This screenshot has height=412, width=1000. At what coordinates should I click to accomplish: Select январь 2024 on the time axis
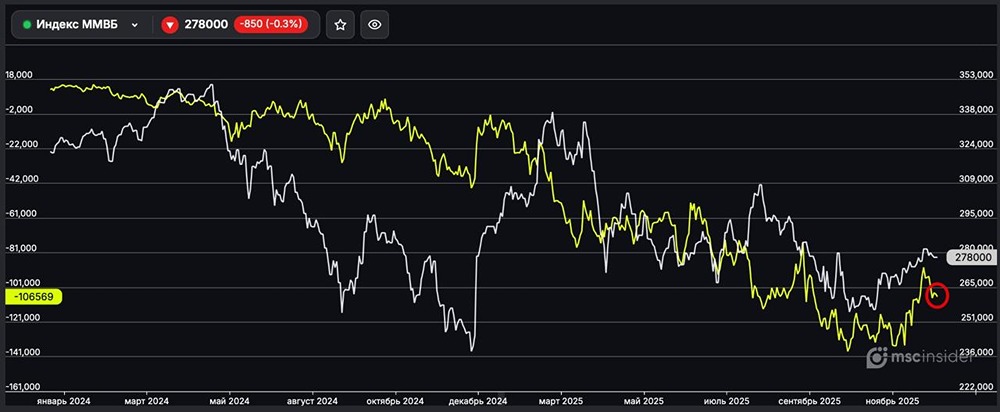(63, 400)
